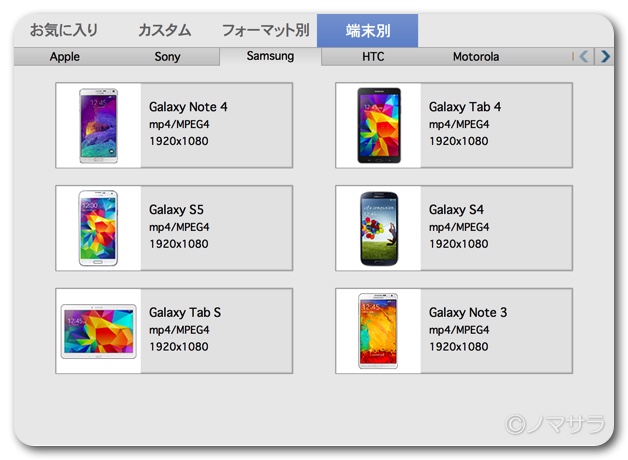The height and width of the screenshot is (460, 628).
Task: Click Galaxy Tab S 1920x1080 resolution text
Action: tap(179, 347)
